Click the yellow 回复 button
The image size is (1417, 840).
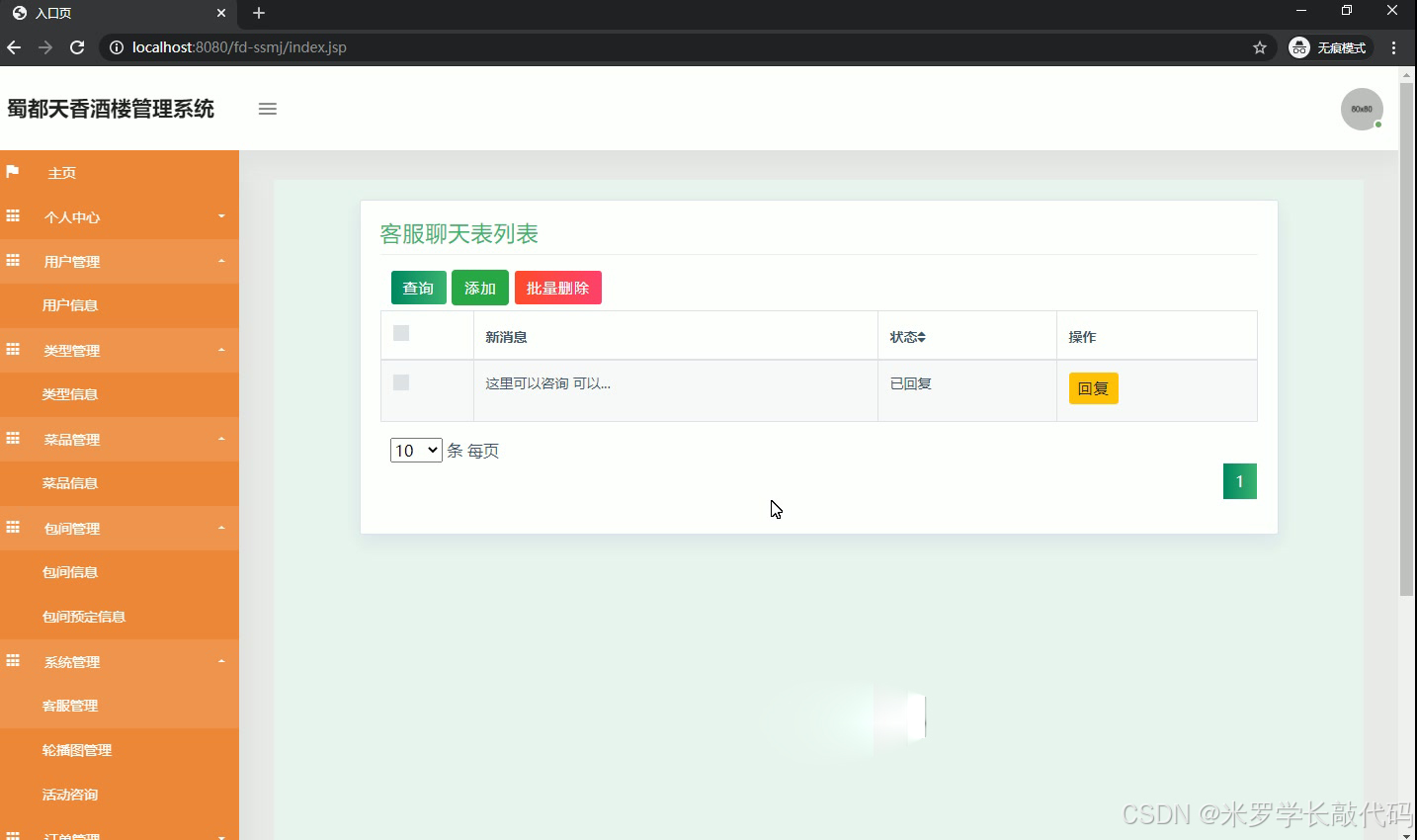click(1093, 388)
